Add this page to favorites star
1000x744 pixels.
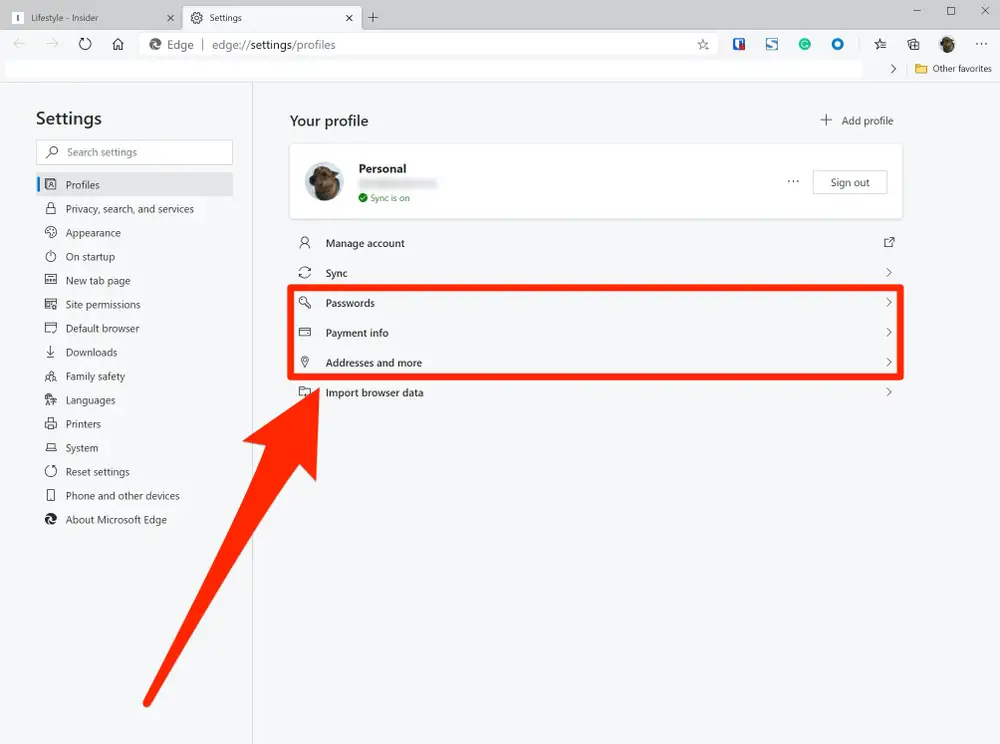[703, 44]
